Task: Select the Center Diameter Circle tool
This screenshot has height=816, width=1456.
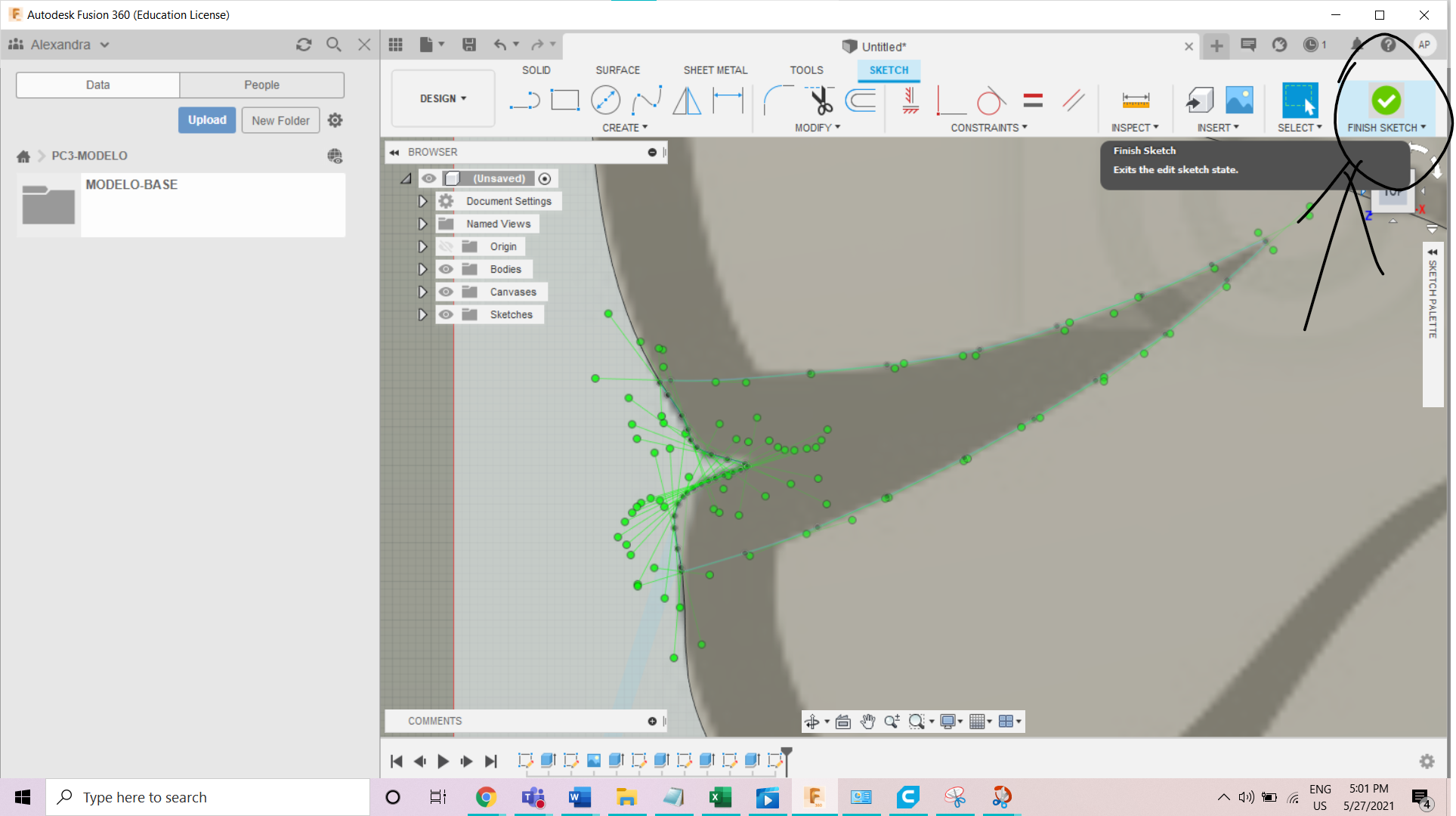Action: pos(605,100)
